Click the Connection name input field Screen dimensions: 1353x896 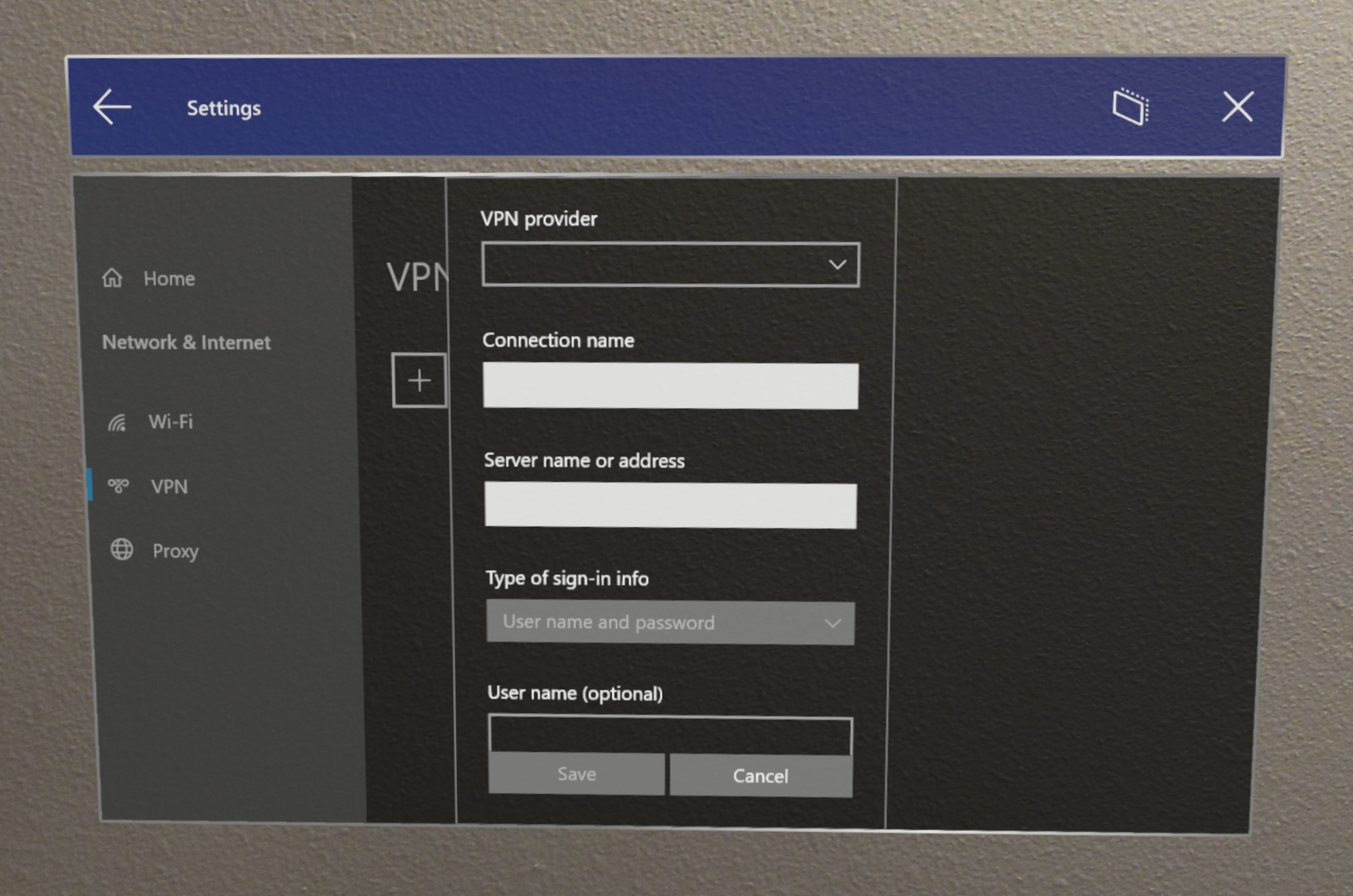point(670,385)
